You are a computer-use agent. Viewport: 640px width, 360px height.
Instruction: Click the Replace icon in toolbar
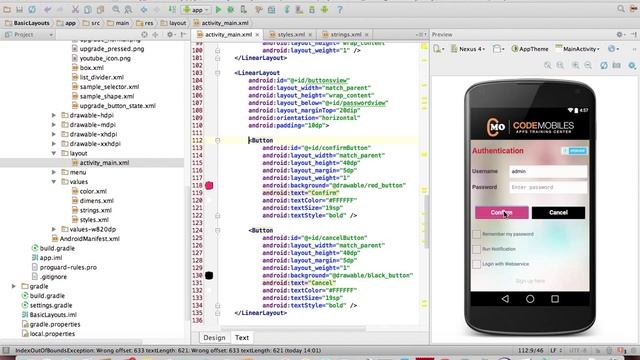128,9
